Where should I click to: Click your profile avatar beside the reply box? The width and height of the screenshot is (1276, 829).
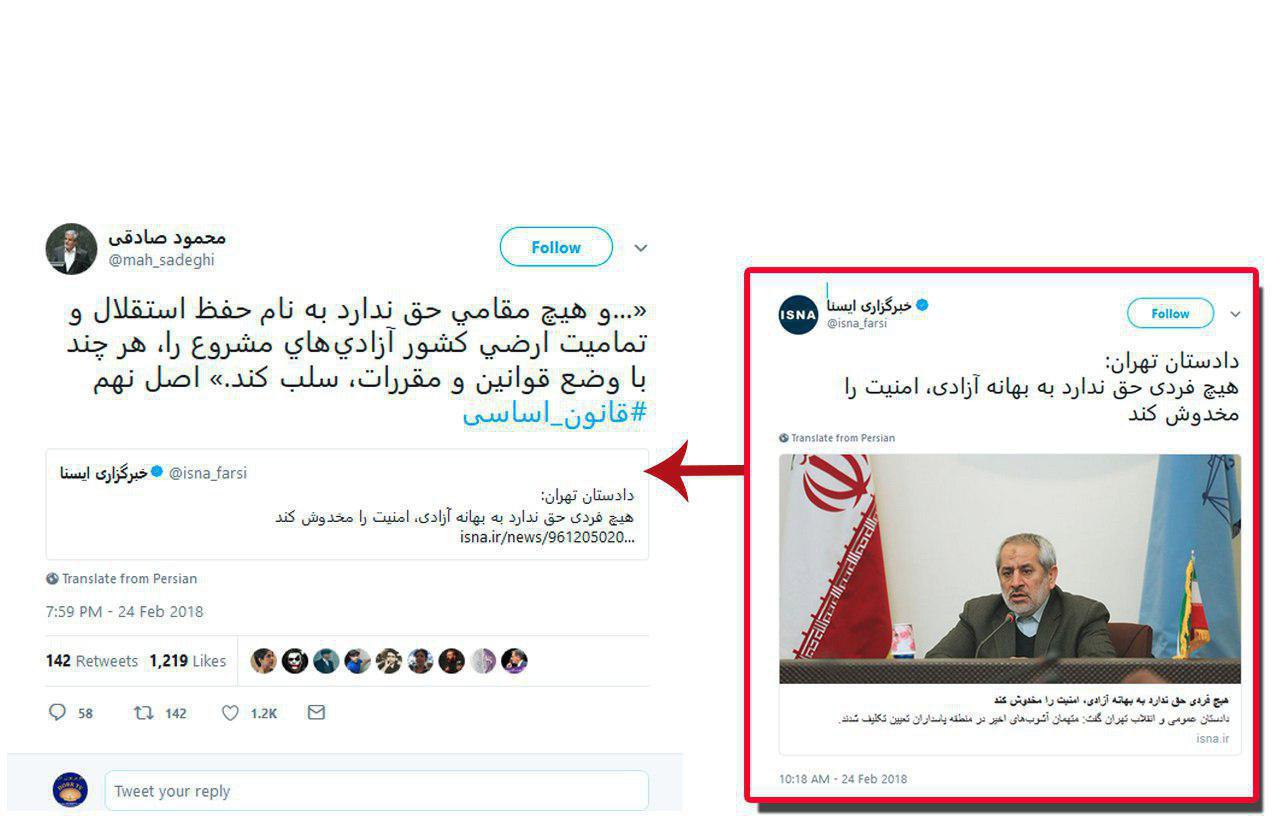pos(70,790)
